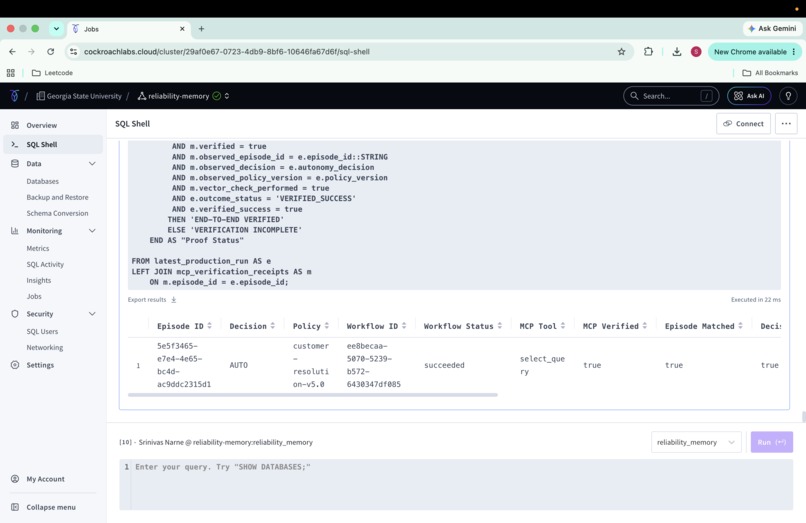Open the Chrome profile avatar

[x=696, y=51]
